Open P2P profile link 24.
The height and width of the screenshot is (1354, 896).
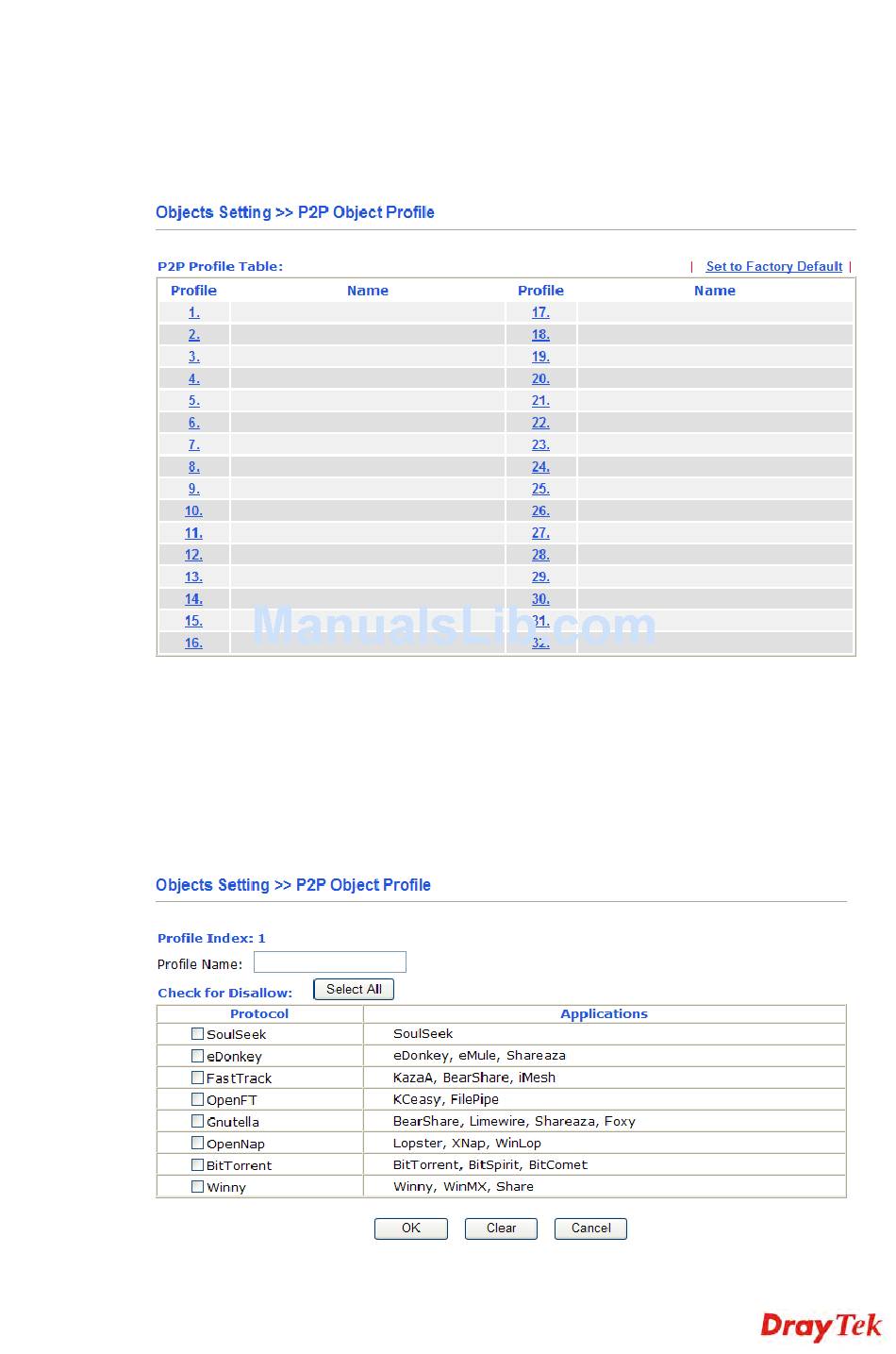pyautogui.click(x=540, y=467)
